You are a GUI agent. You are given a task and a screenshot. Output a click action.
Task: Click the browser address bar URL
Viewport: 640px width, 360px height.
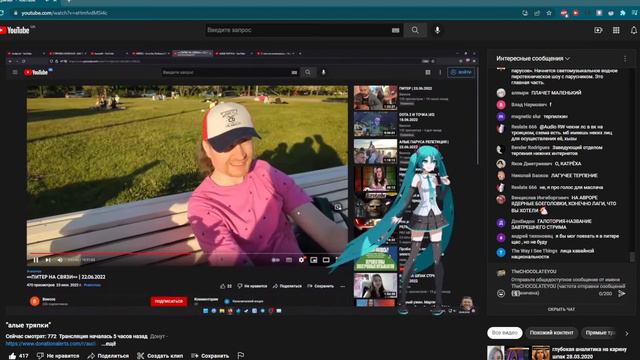click(x=64, y=13)
